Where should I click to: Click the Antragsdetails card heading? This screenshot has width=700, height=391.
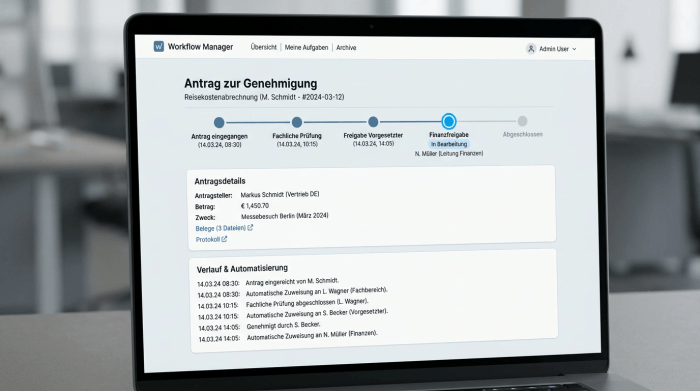pyautogui.click(x=220, y=181)
